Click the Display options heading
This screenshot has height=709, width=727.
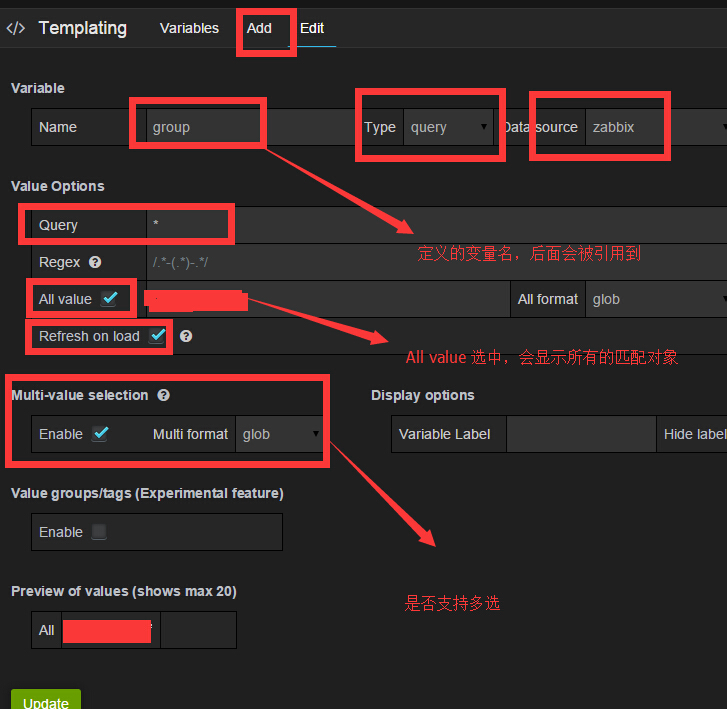tap(422, 395)
